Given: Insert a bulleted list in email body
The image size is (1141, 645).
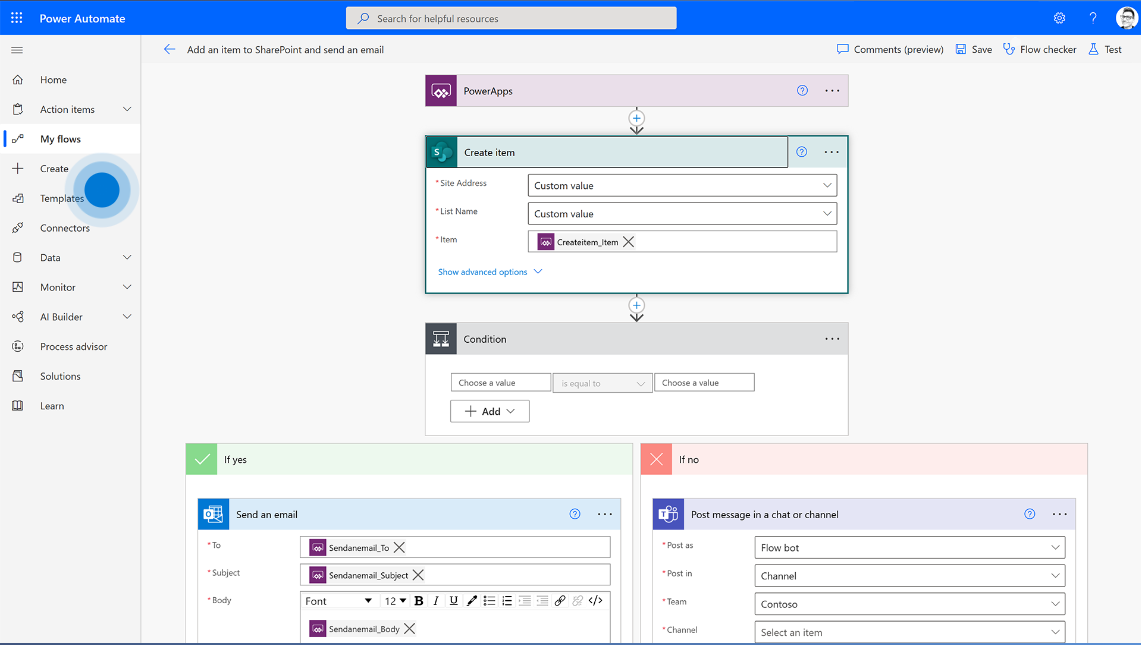Looking at the screenshot, I should (x=489, y=601).
